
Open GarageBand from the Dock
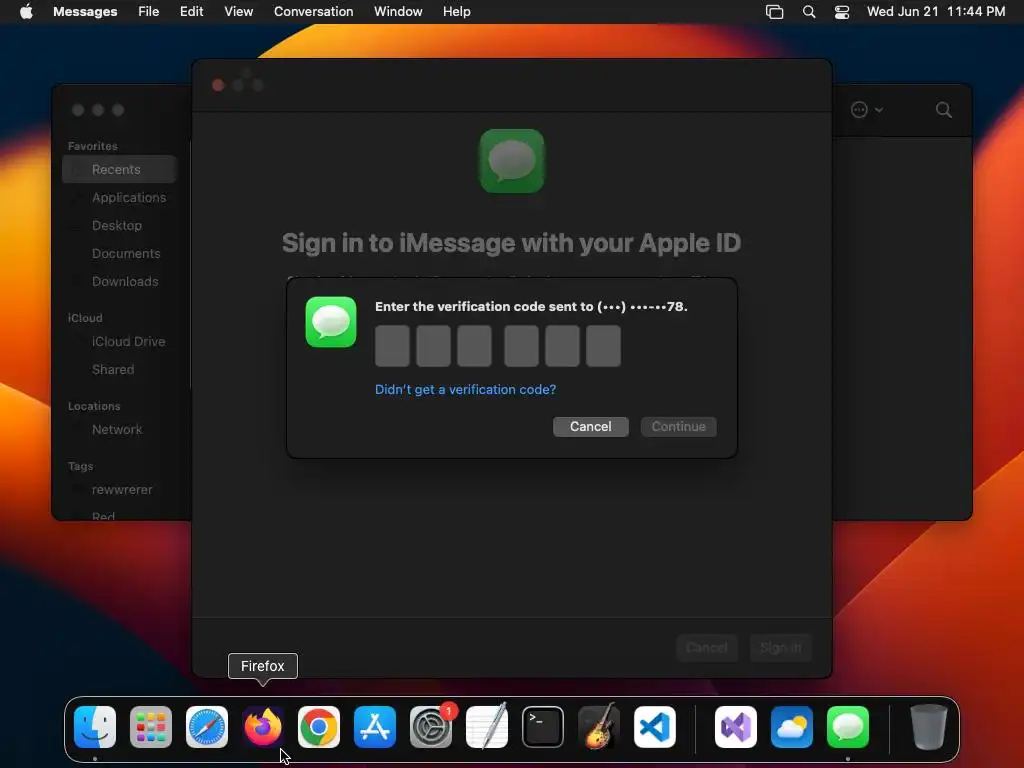599,727
